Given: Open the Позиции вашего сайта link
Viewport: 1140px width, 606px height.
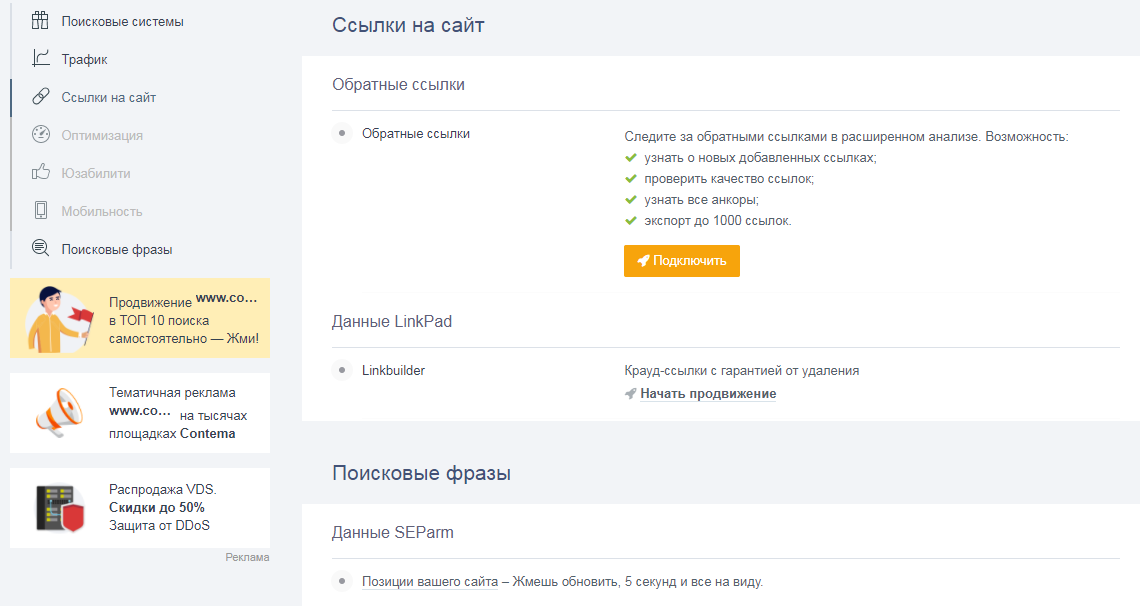Looking at the screenshot, I should pyautogui.click(x=430, y=582).
